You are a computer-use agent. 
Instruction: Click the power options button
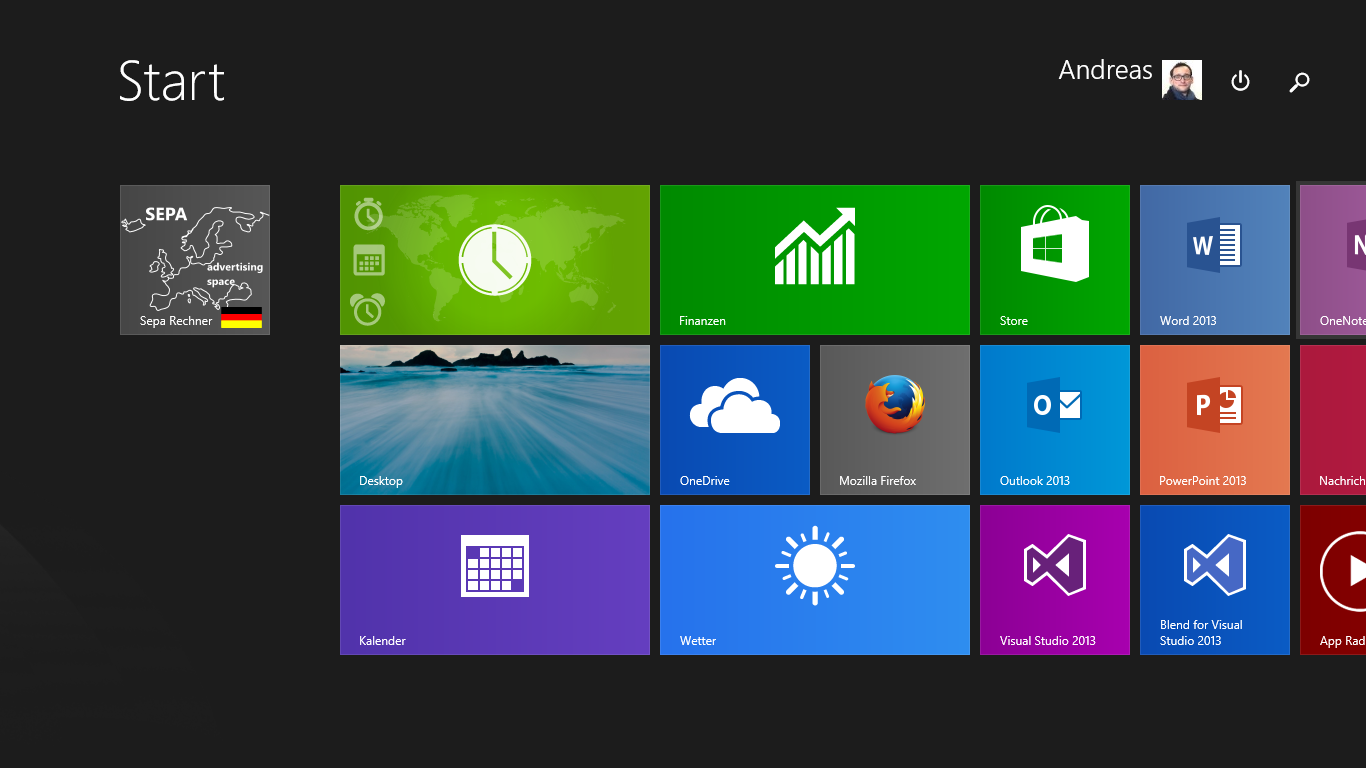coord(1240,81)
